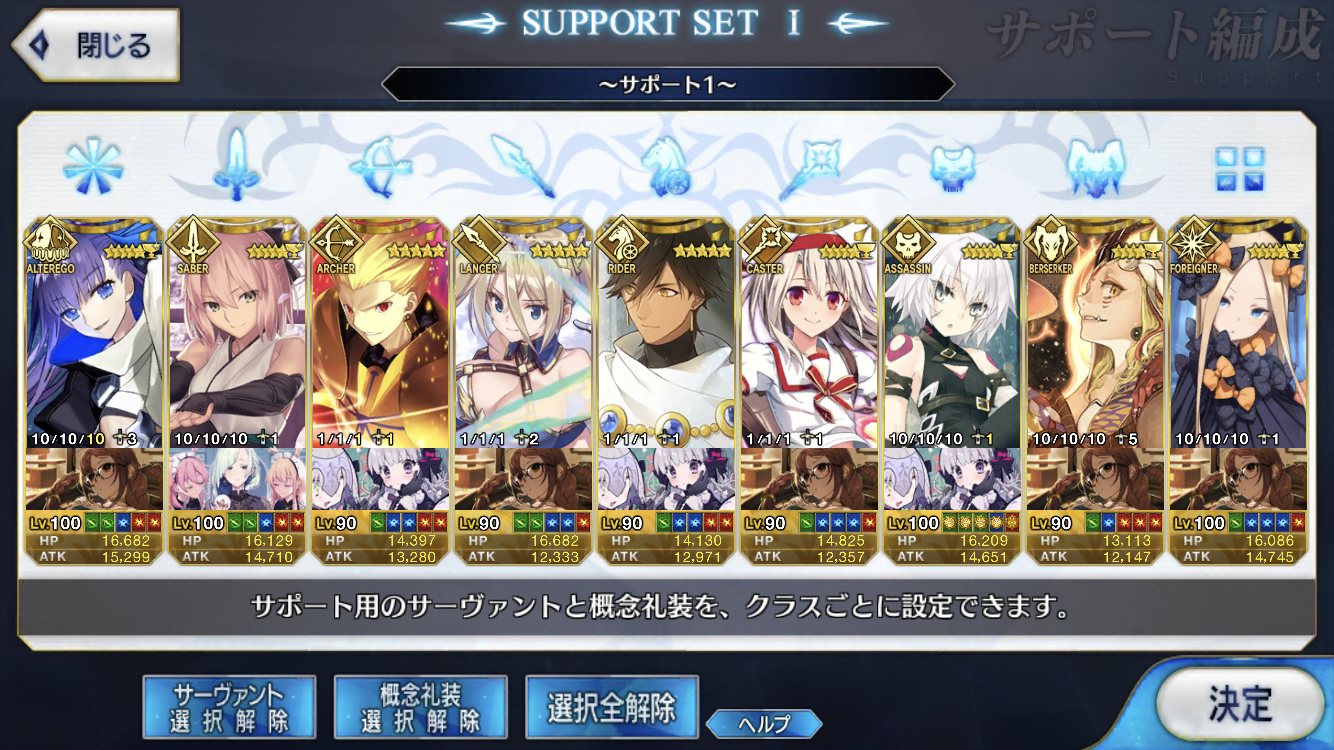Open the ヘルプ help button
1334x750 pixels.
pos(764,723)
